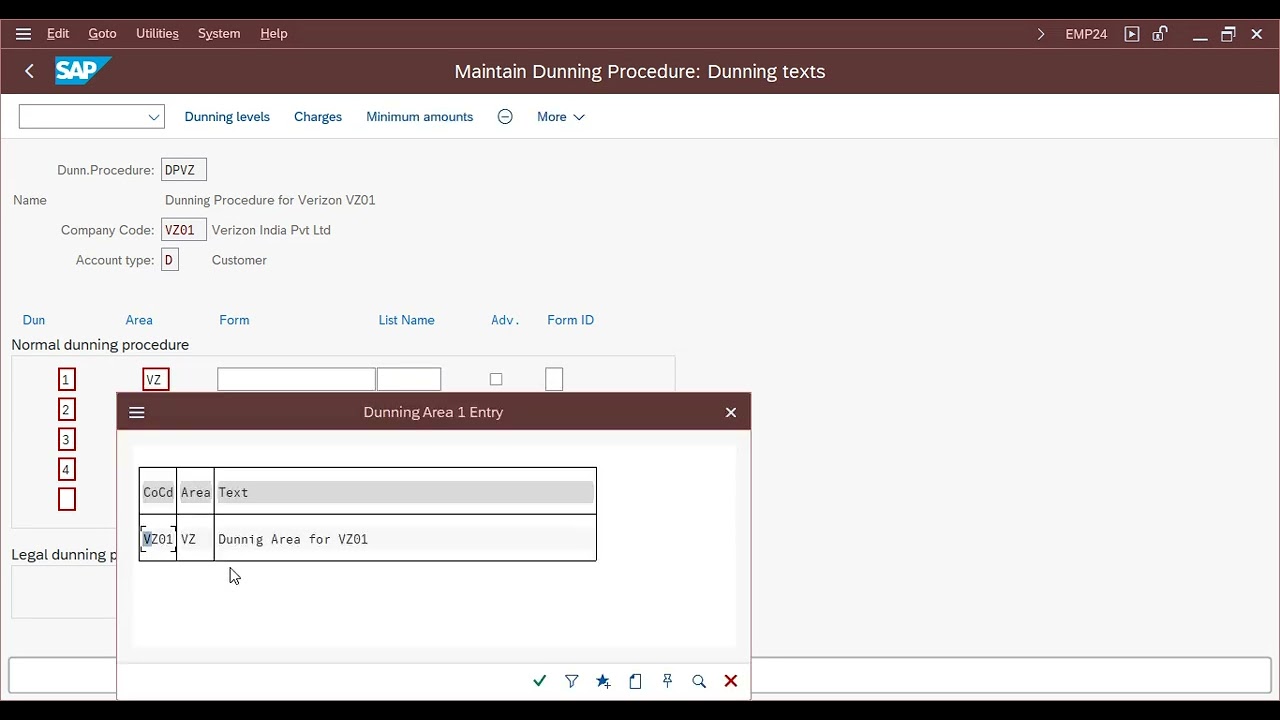Viewport: 1280px width, 720px height.
Task: Click the Area field VZ for level 1
Action: coord(156,380)
